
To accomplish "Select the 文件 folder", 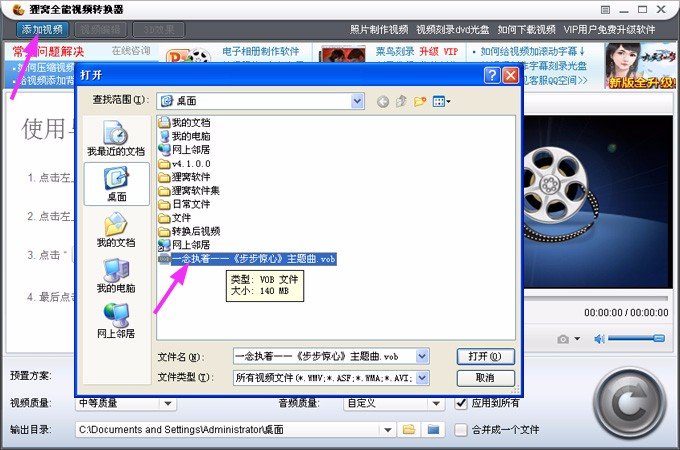I will tap(175, 218).
